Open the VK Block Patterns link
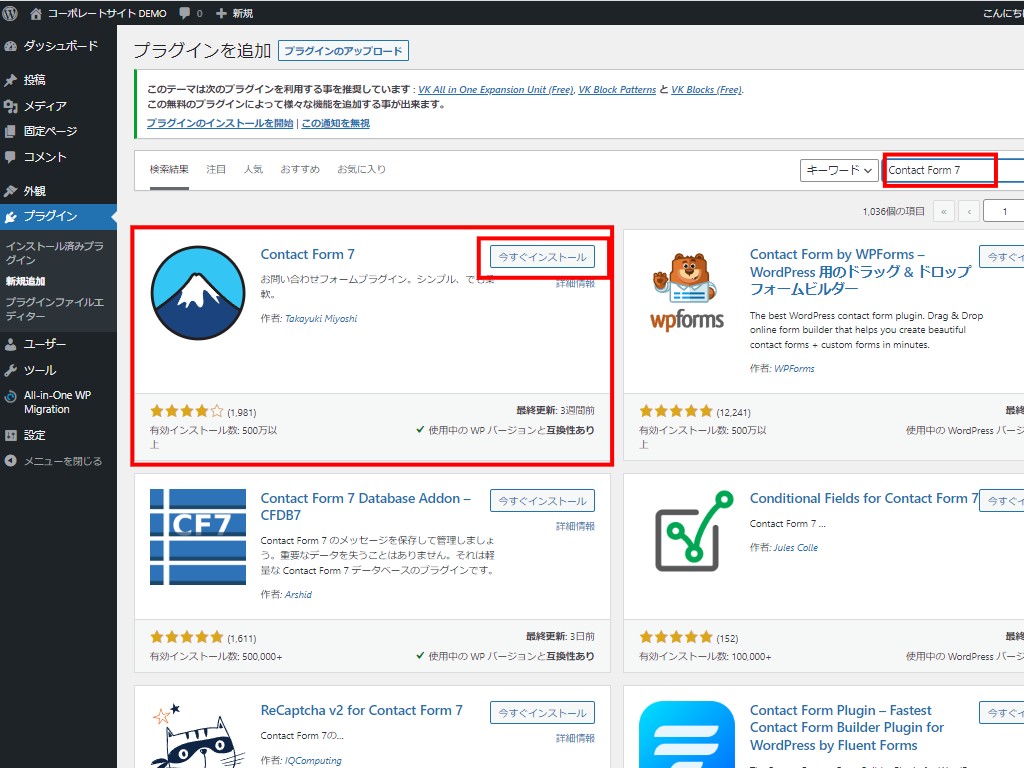The height and width of the screenshot is (768, 1024). pyautogui.click(x=618, y=90)
